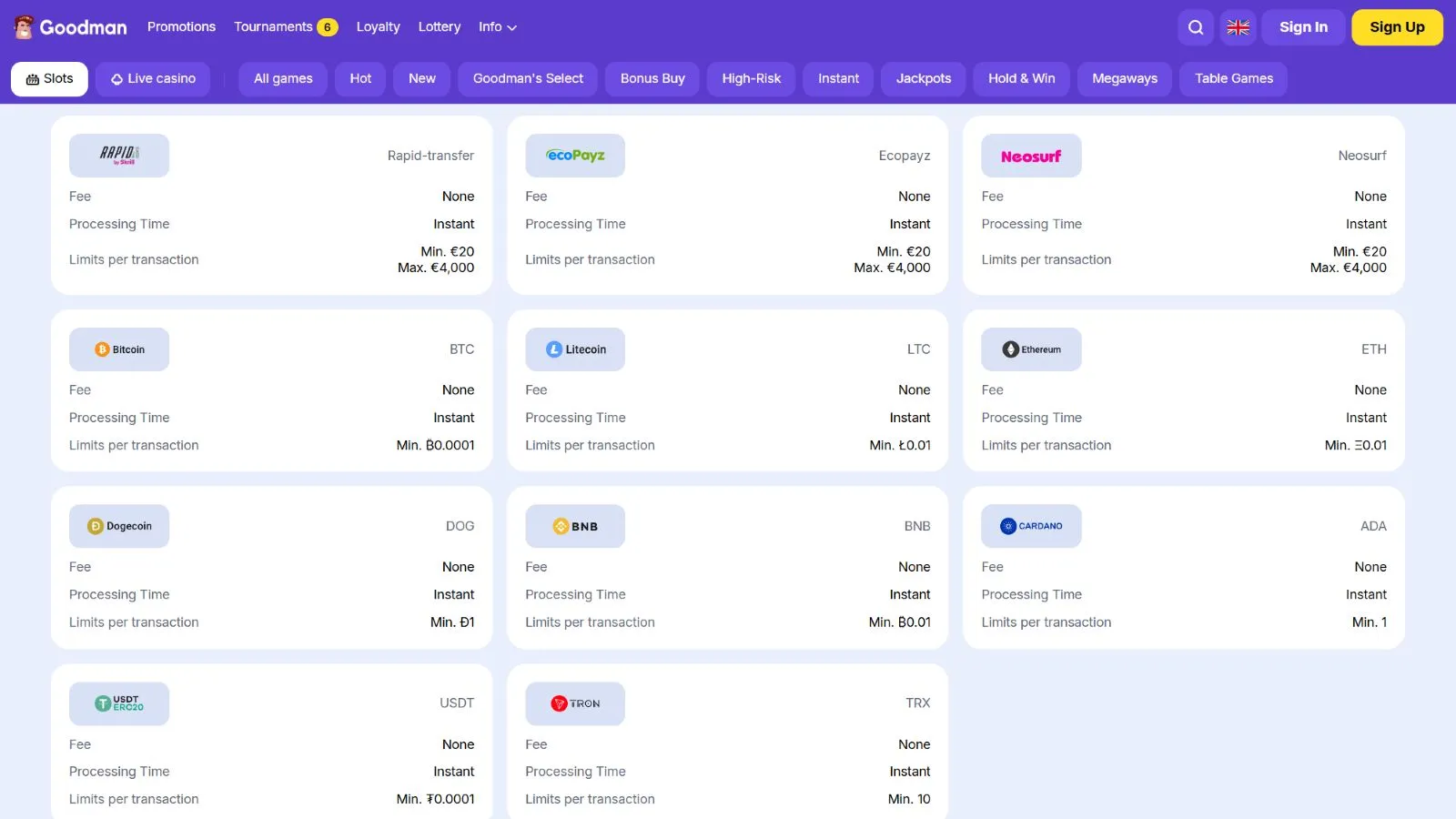Viewport: 1456px width, 819px height.
Task: Select Instant games category
Action: (x=838, y=79)
